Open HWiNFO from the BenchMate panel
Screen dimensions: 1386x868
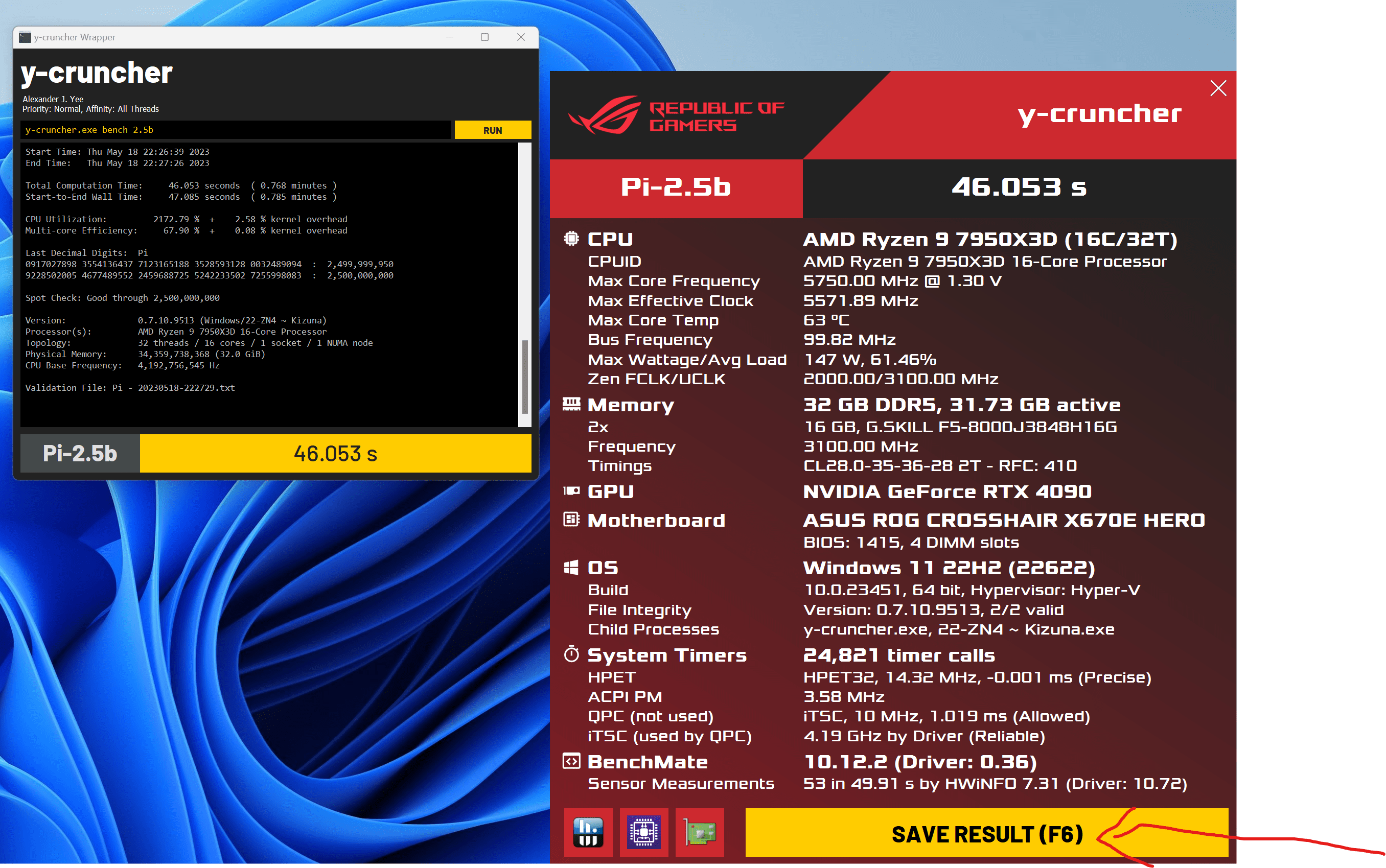click(x=588, y=832)
